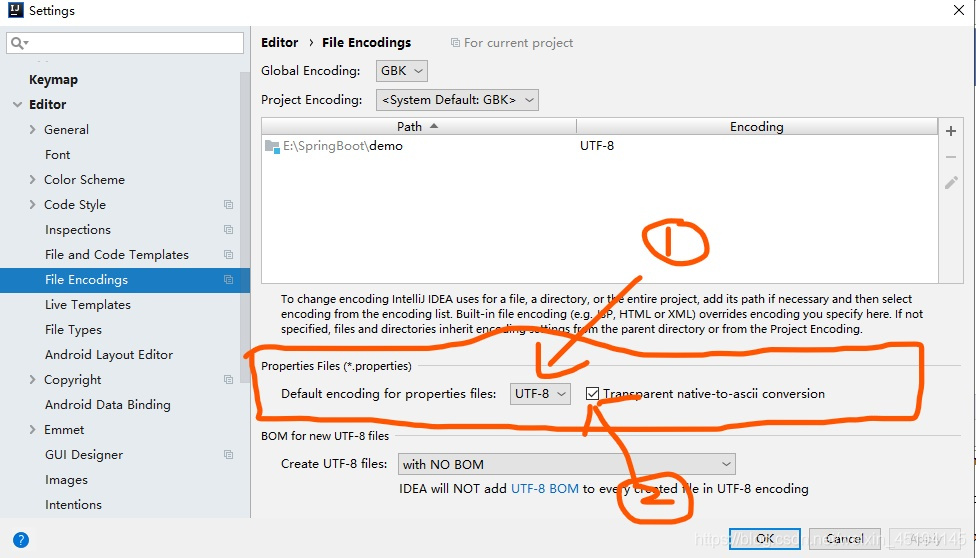Click project-level icon beside Code Style
Viewport: 976px width, 558px height.
pos(228,204)
